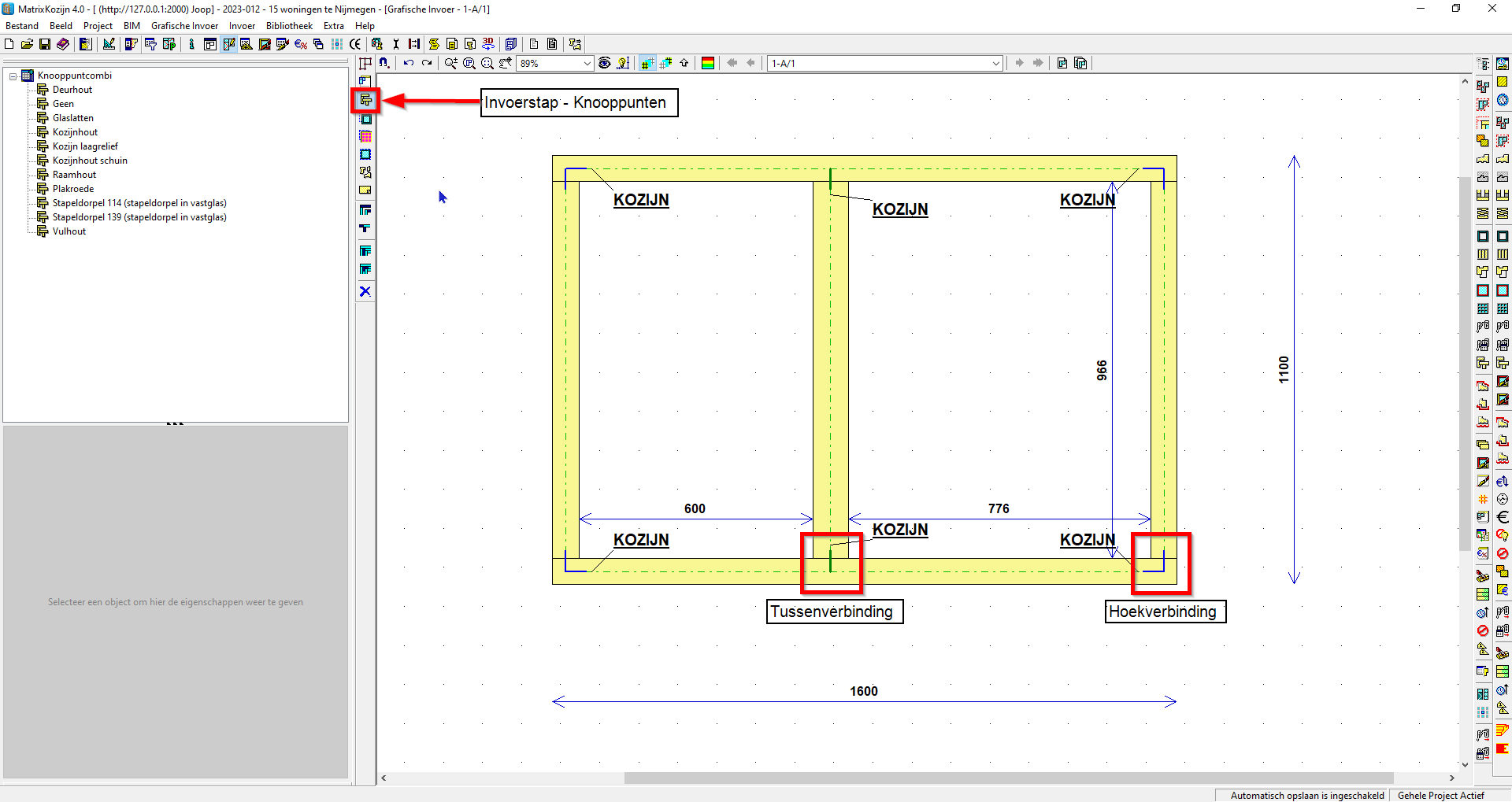Click the red-yellow-green color bands icon
Image resolution: width=1512 pixels, height=802 pixels.
pyautogui.click(x=708, y=63)
